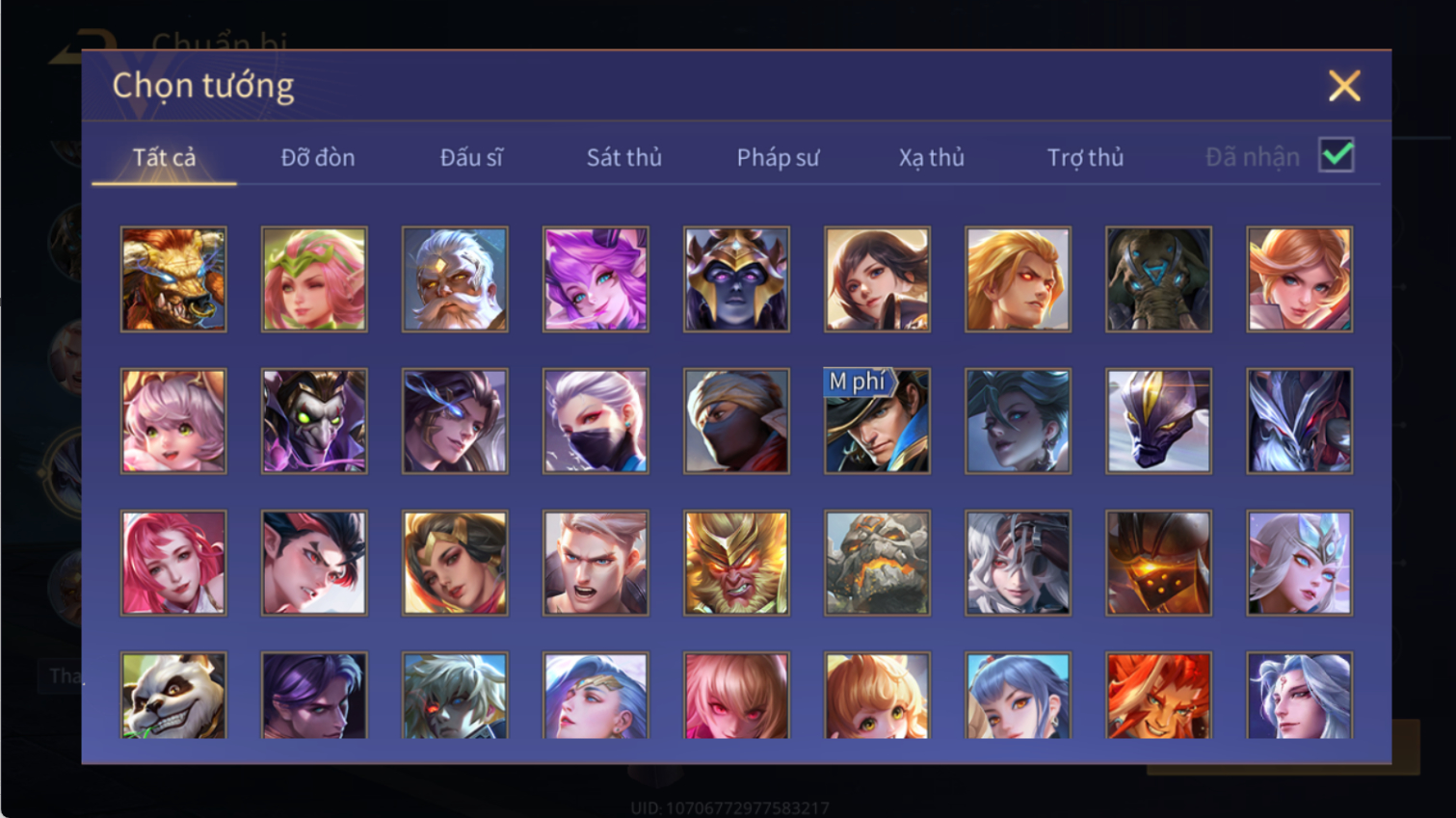Select the turbaned masked assassin hero
Viewport: 1456px width, 818px height.
736,421
